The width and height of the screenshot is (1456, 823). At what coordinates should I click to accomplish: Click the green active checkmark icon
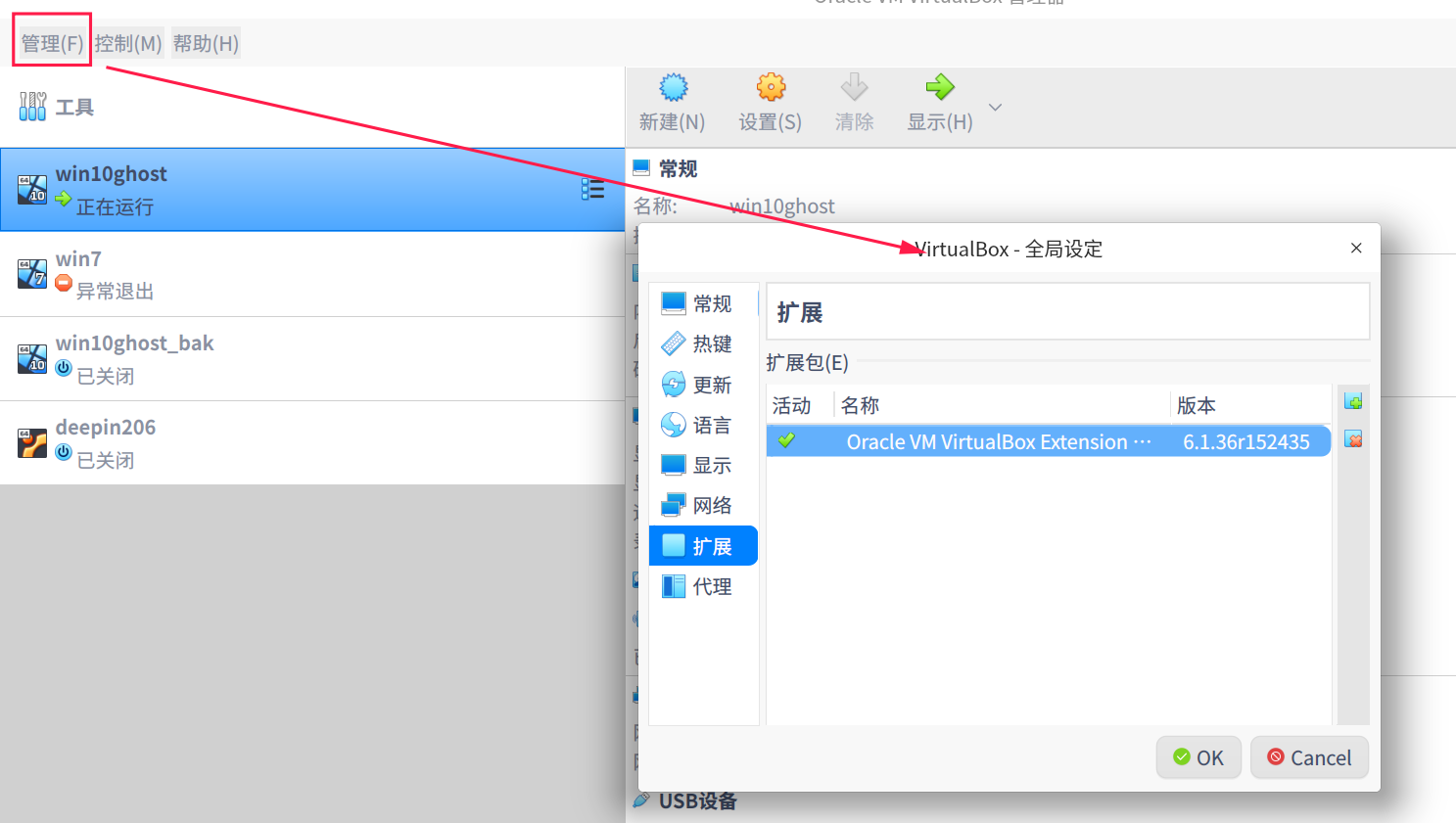coord(786,440)
